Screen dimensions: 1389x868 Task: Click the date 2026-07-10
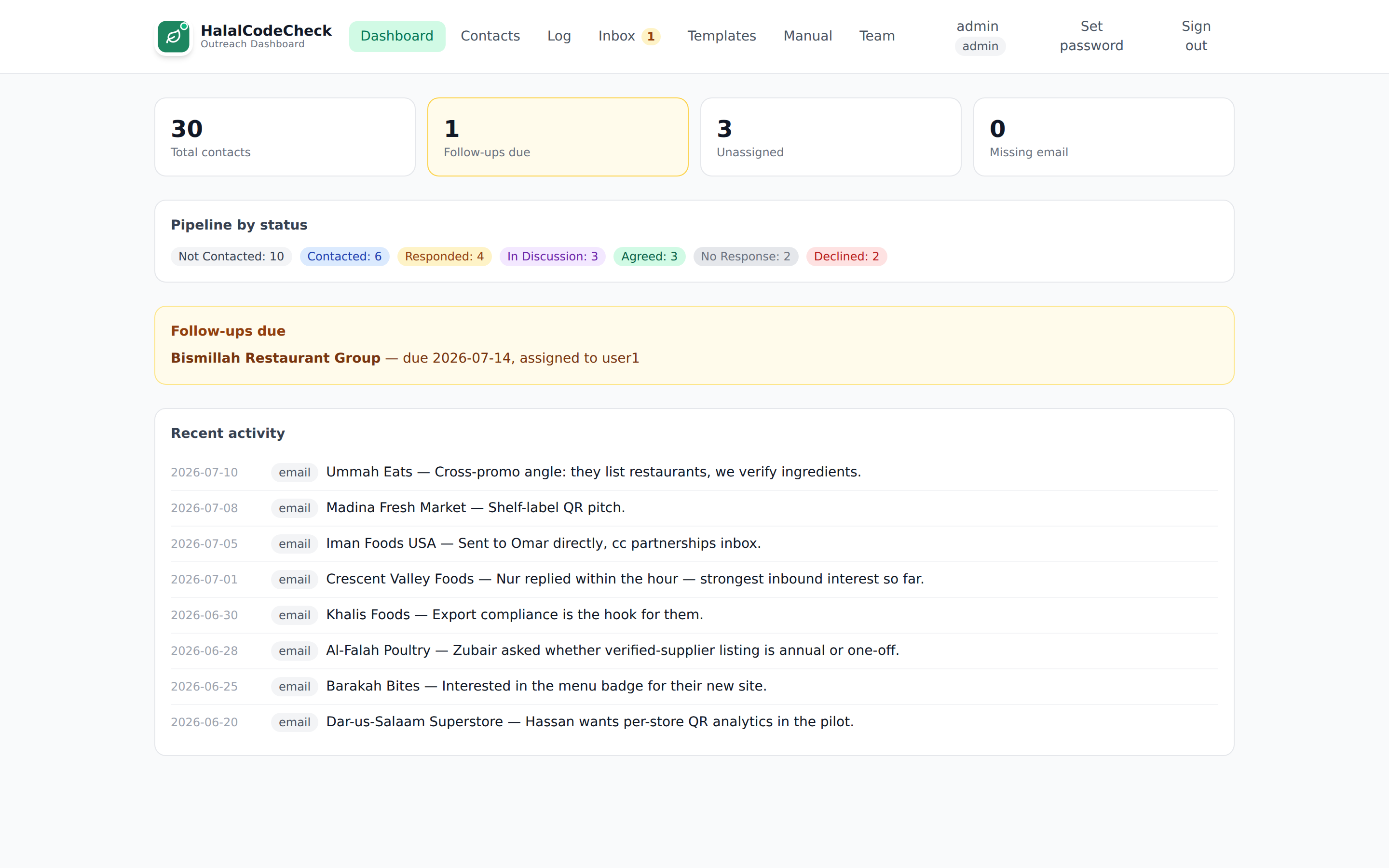pos(204,473)
